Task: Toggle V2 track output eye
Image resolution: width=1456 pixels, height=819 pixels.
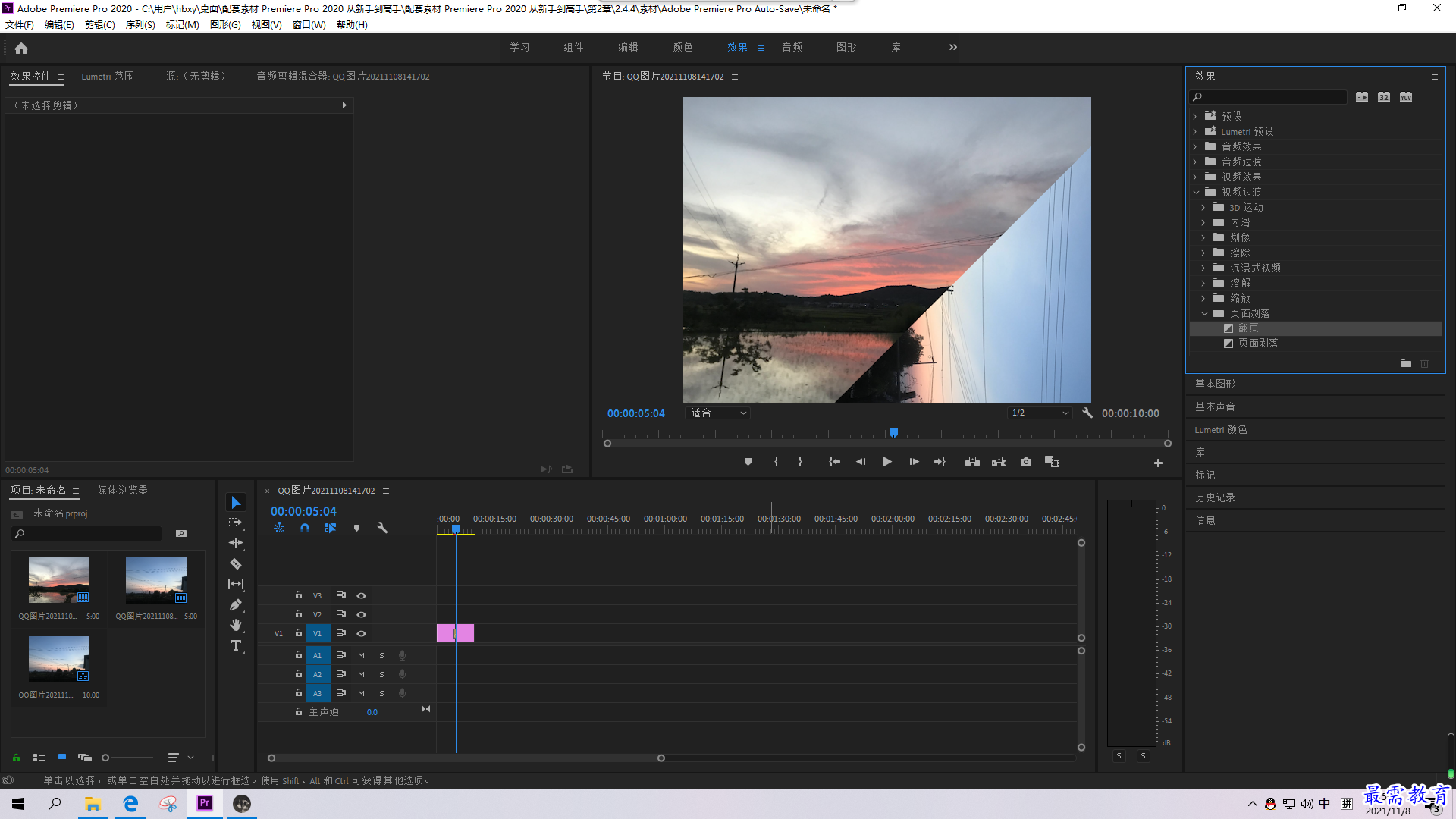Action: coord(362,615)
